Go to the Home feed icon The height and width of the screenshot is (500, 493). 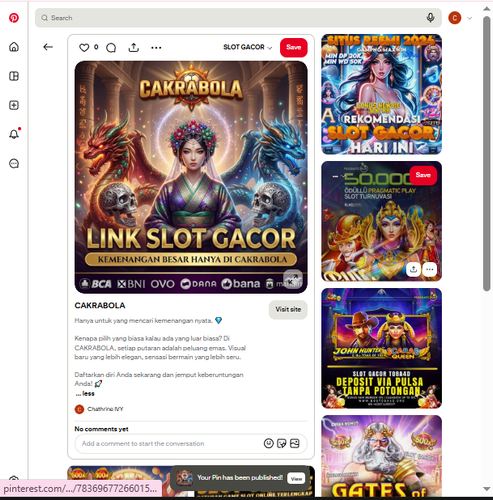pyautogui.click(x=14, y=47)
